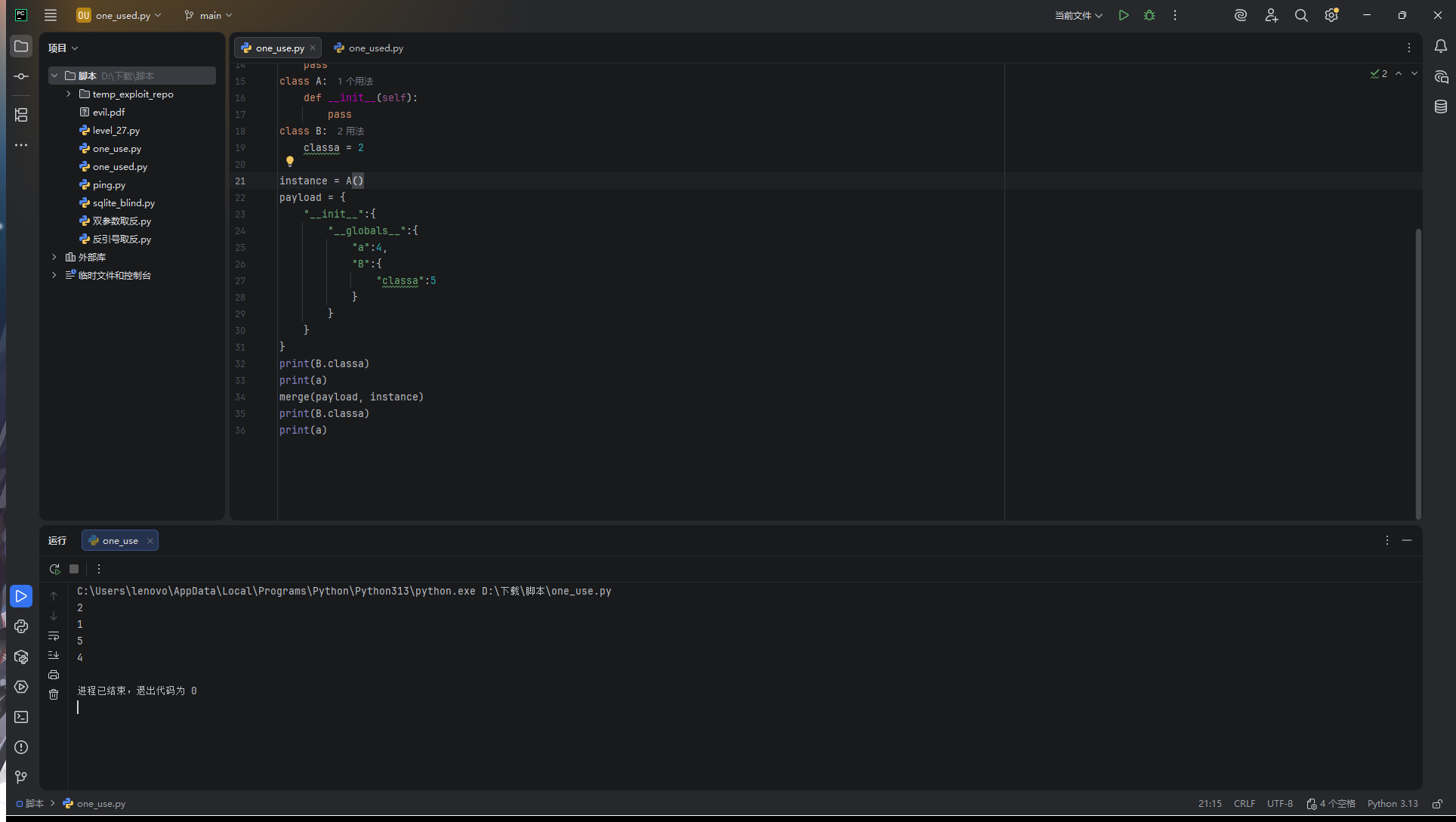This screenshot has height=822, width=1456.
Task: Click the editor vertical scrollbar
Action: click(1418, 373)
